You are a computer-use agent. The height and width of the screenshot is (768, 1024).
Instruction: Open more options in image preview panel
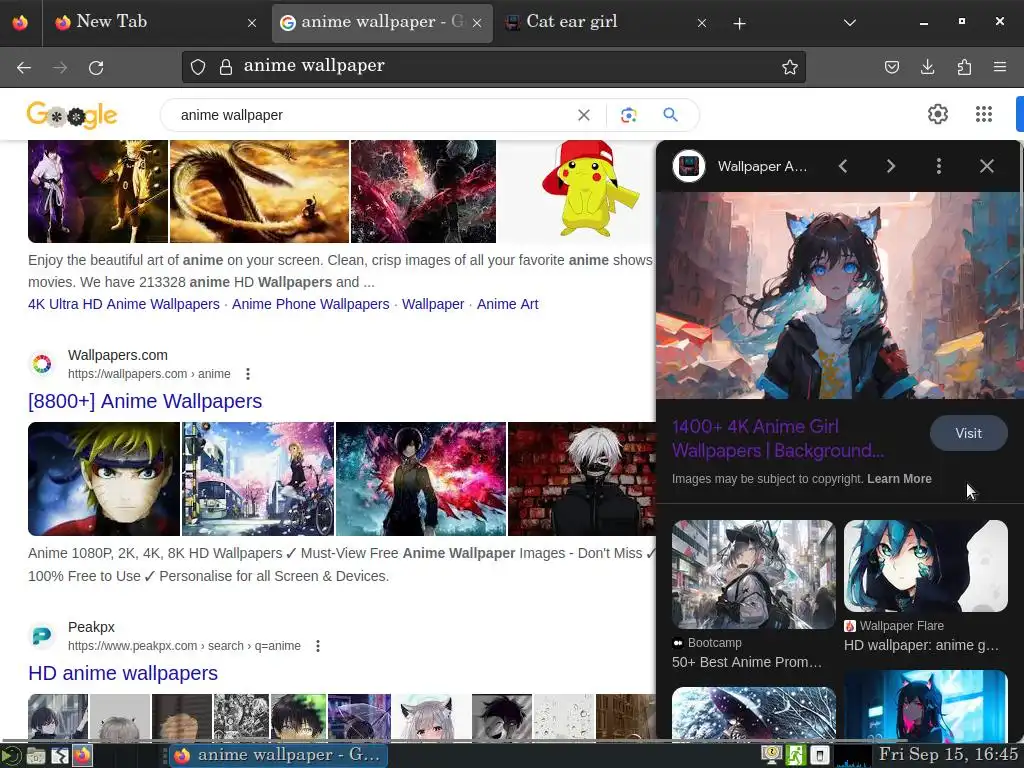coord(938,166)
